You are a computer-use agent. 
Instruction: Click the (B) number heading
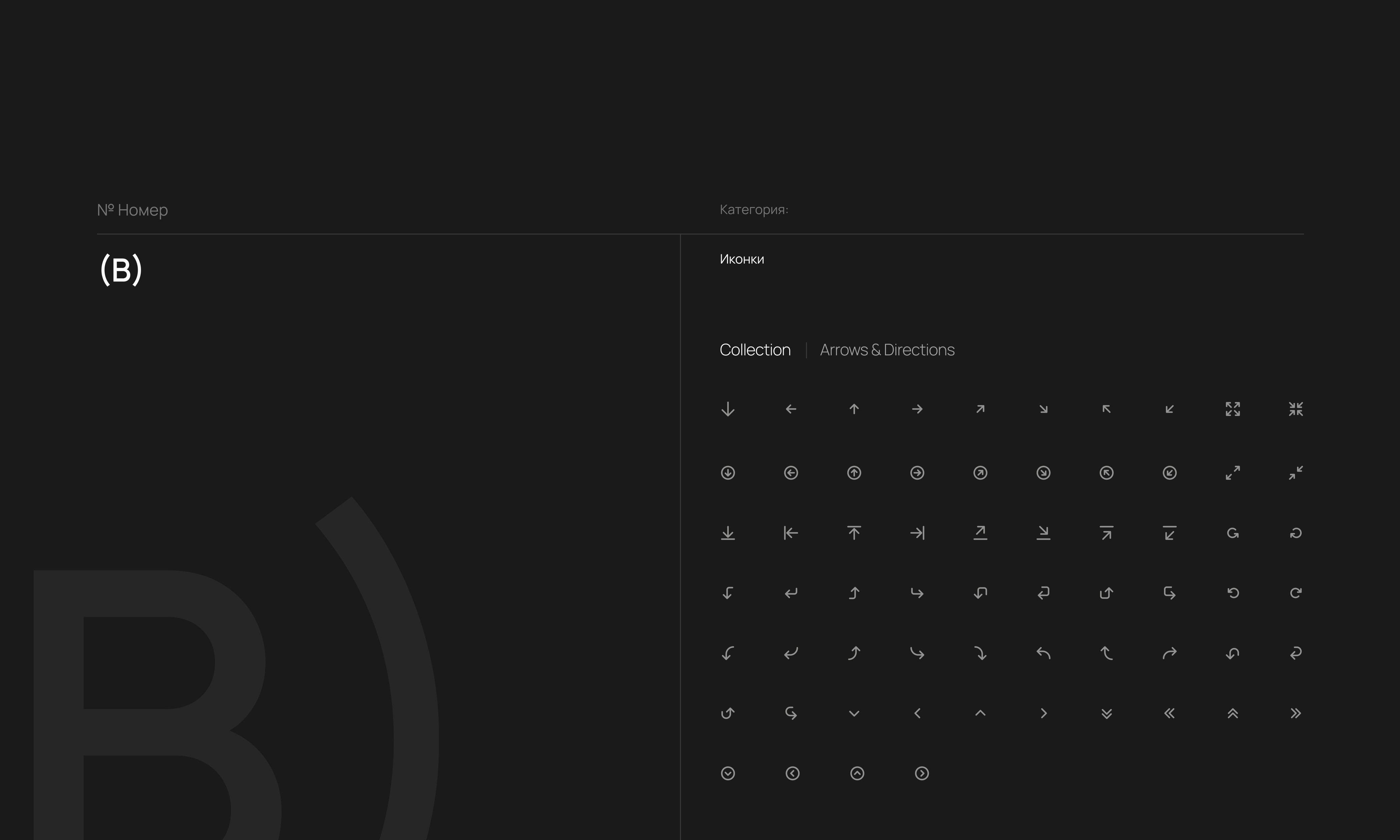(121, 269)
